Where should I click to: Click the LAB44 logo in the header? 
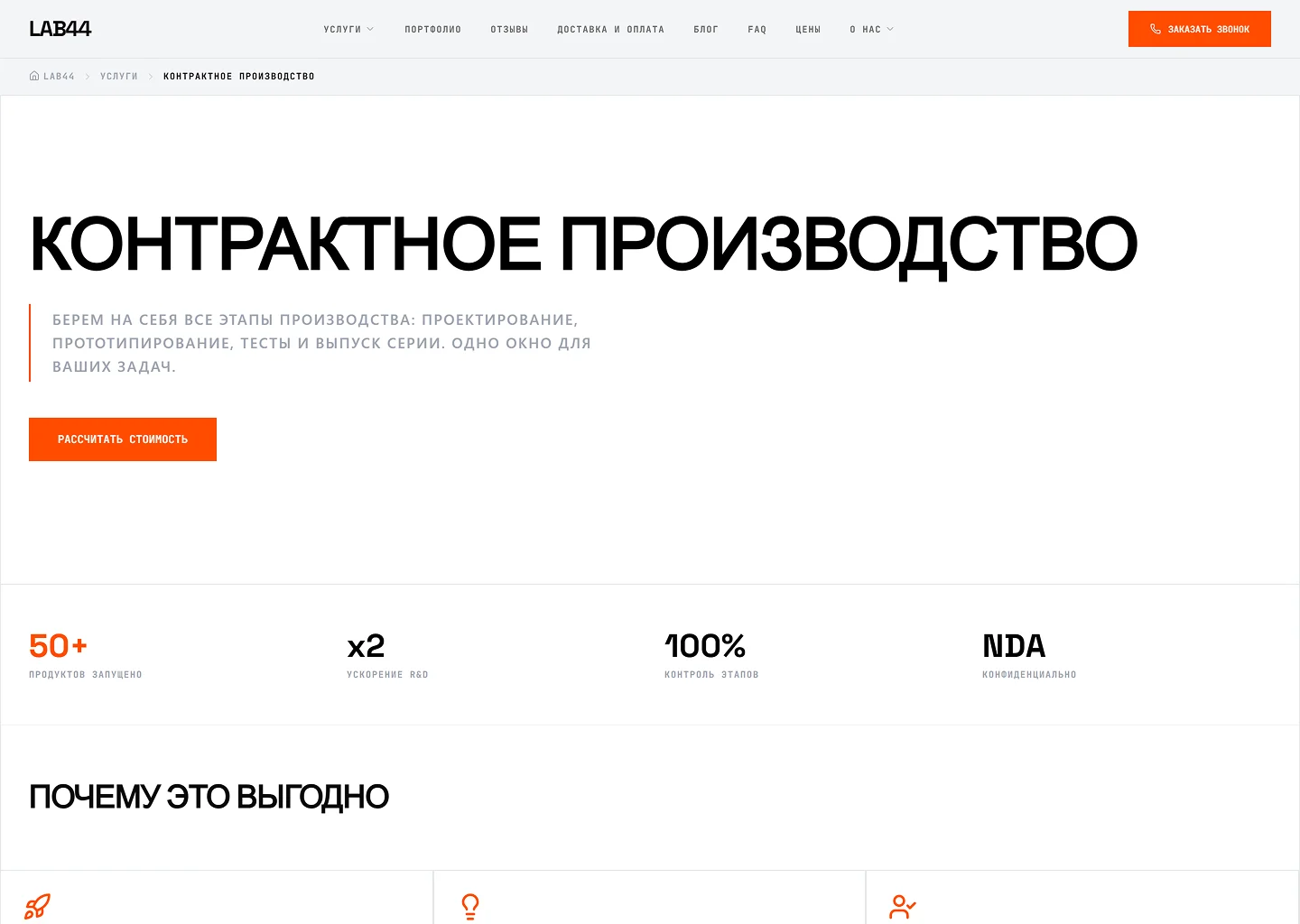[x=60, y=28]
